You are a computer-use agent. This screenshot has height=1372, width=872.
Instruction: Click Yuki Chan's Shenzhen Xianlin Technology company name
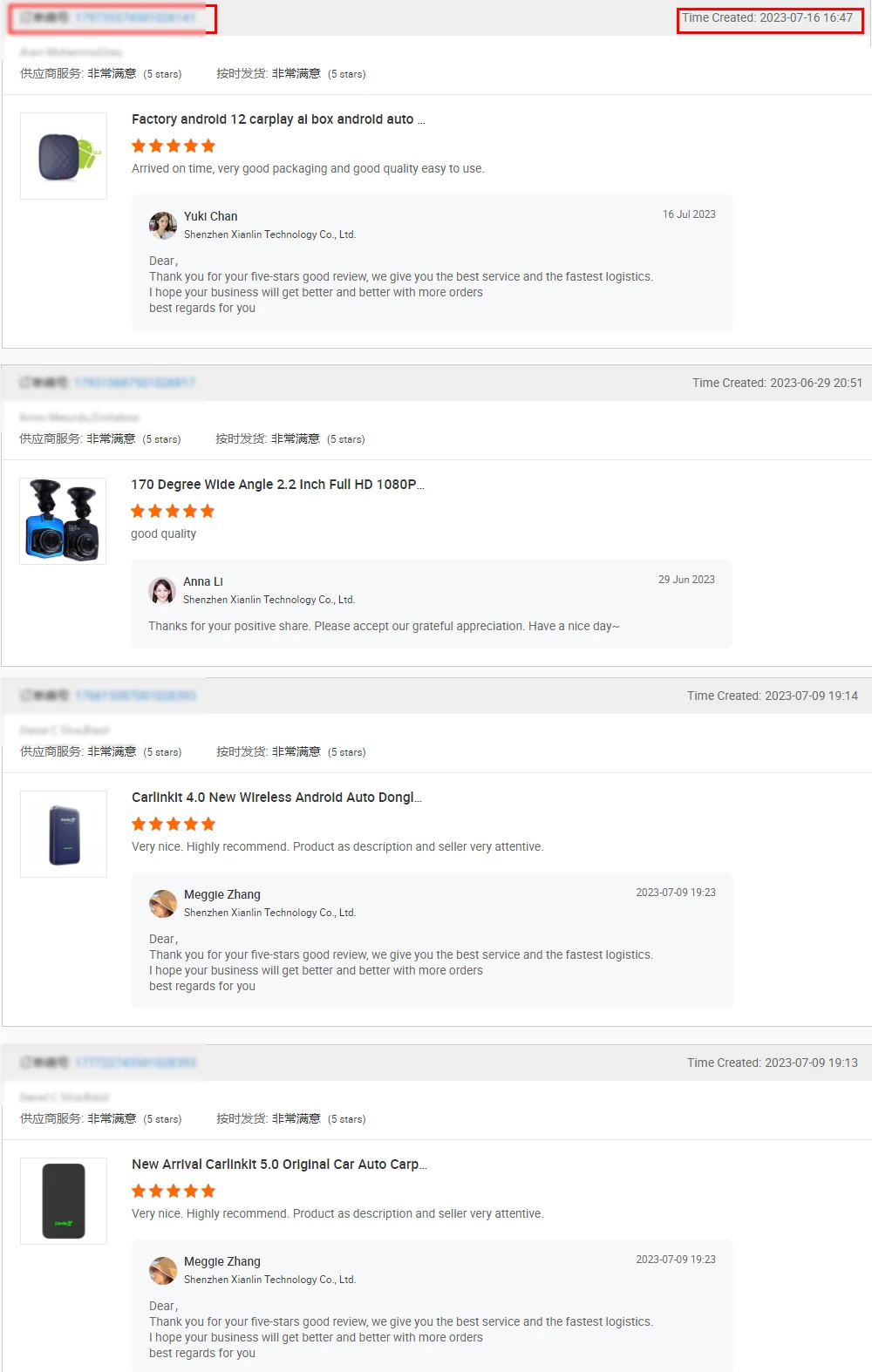269,234
